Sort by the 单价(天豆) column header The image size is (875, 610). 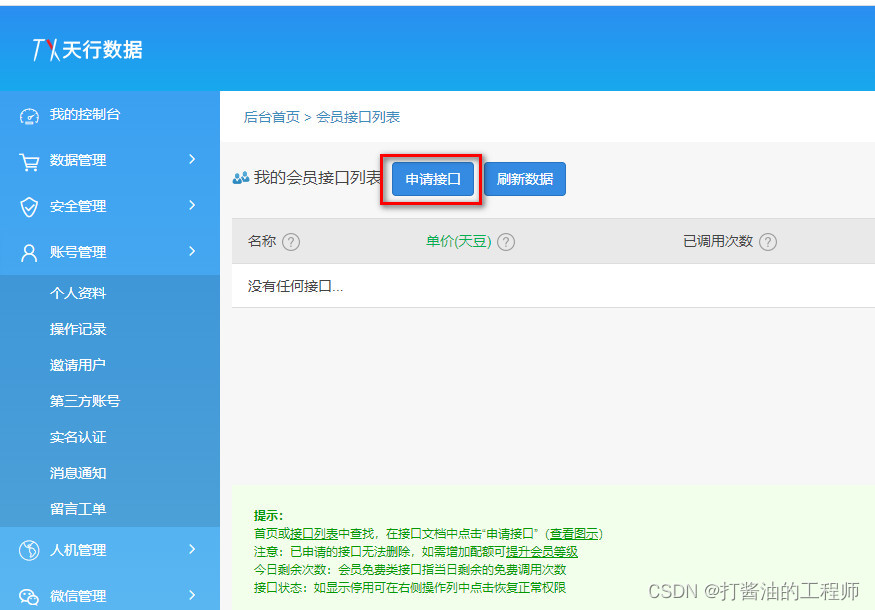(x=458, y=242)
